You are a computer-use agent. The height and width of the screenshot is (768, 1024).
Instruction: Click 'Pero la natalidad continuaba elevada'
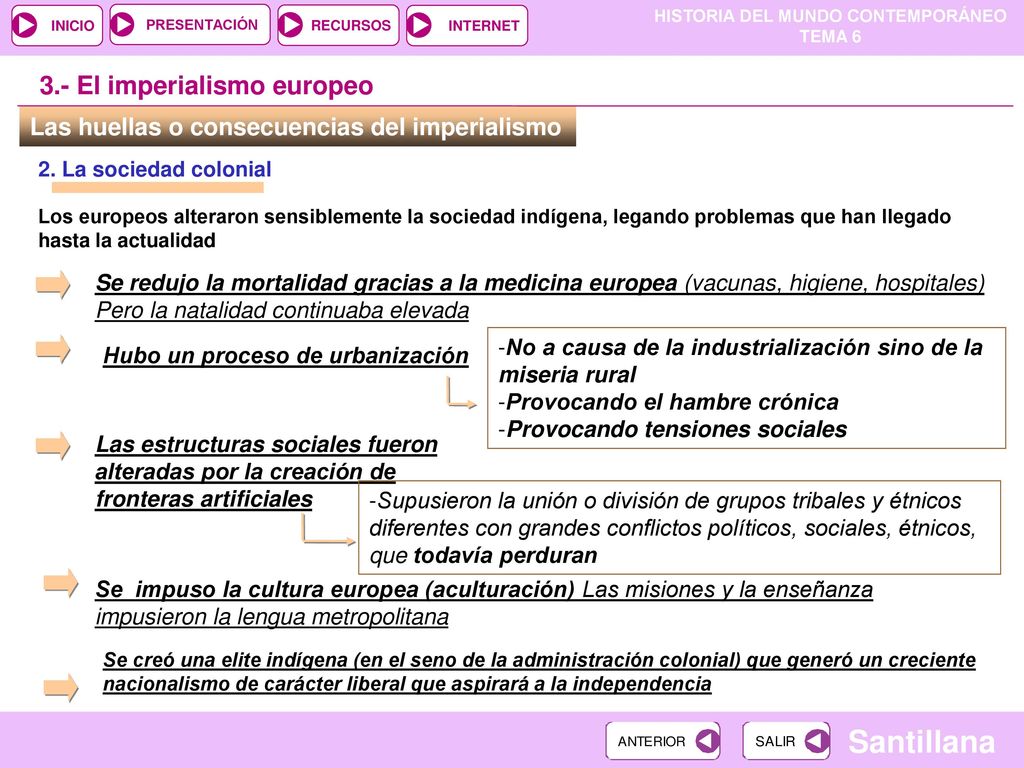pyautogui.click(x=283, y=310)
